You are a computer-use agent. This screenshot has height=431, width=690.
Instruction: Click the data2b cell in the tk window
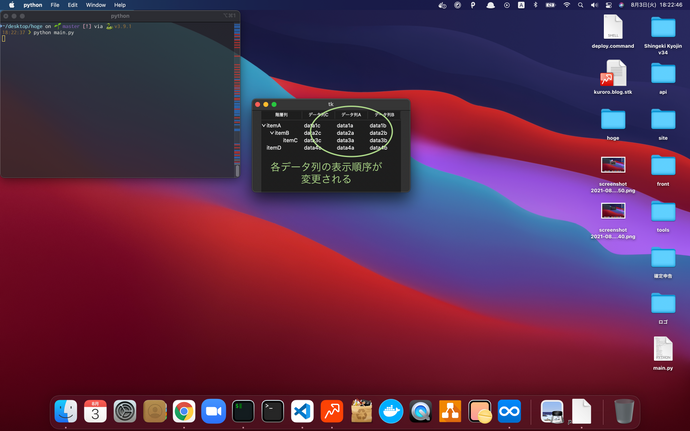[x=378, y=133]
